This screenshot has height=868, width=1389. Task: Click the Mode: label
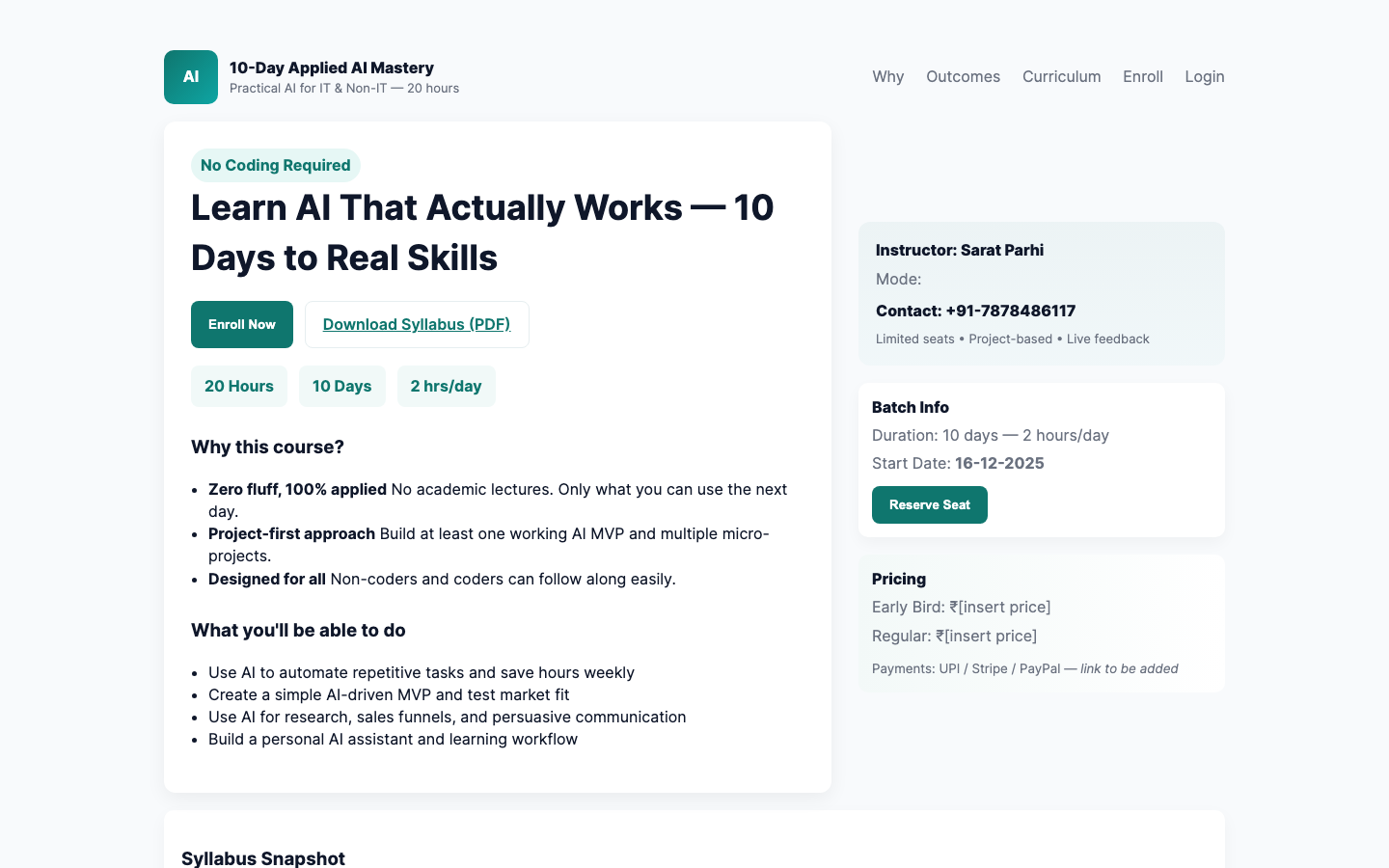pos(899,279)
